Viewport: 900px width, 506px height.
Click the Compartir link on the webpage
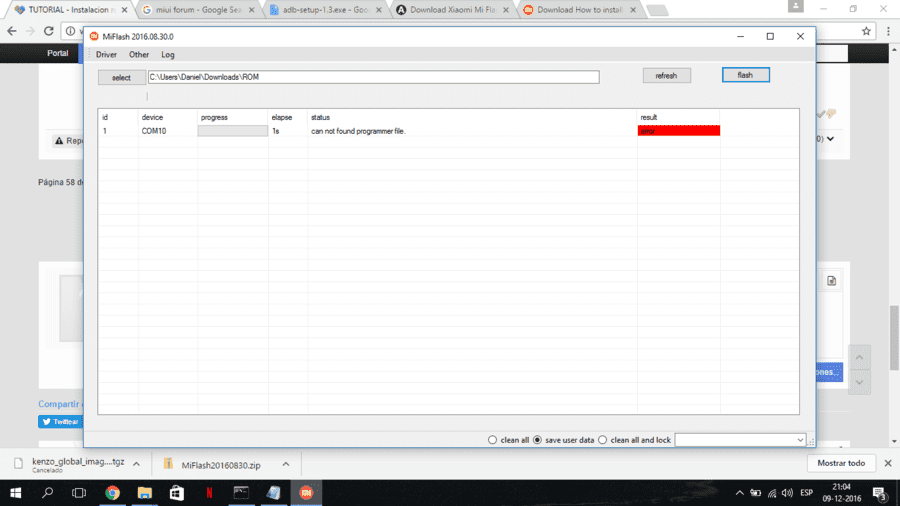[60, 404]
